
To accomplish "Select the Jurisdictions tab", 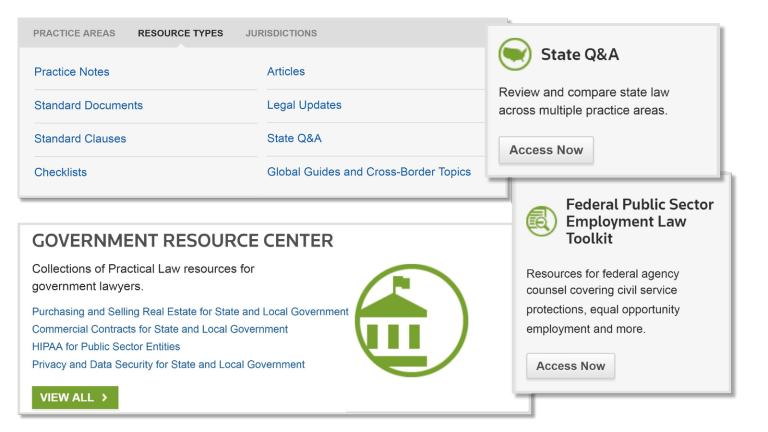I will [x=281, y=33].
